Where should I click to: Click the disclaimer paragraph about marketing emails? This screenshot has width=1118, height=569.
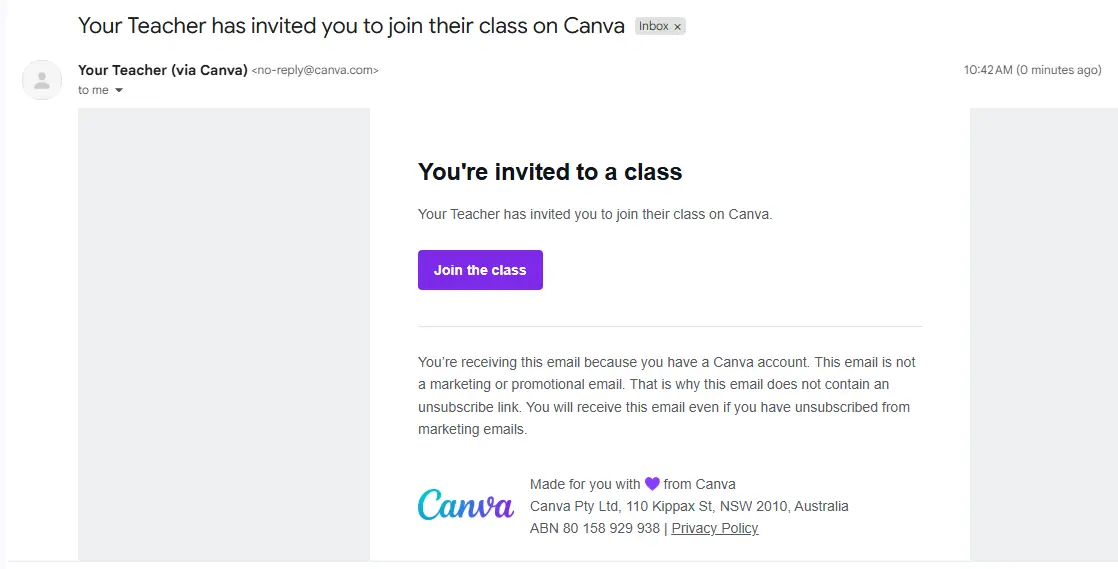point(667,396)
